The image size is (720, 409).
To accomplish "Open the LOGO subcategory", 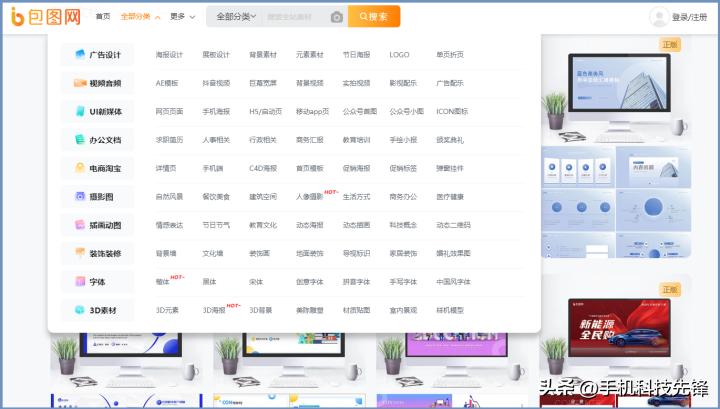I will [399, 55].
